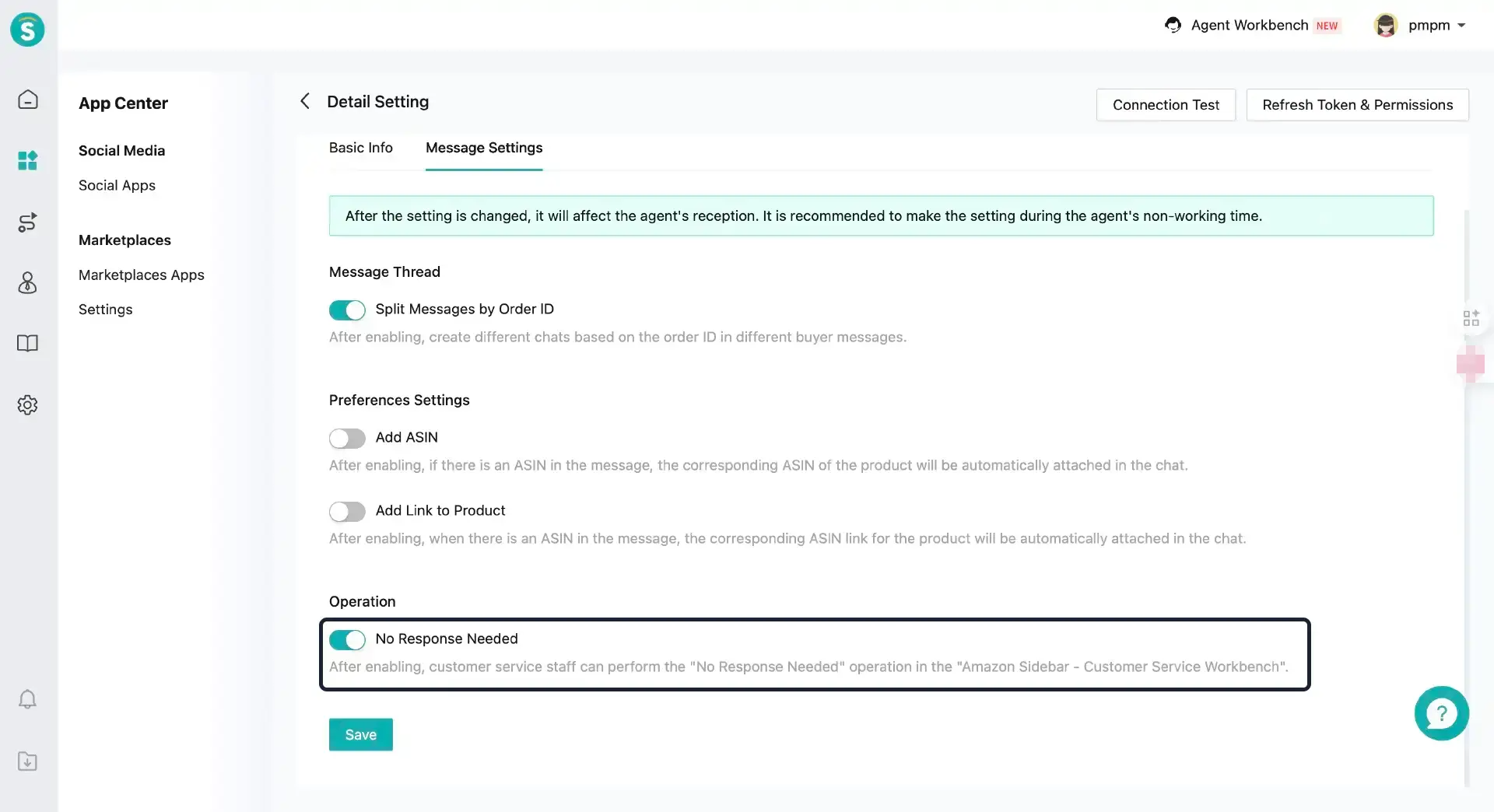The width and height of the screenshot is (1494, 812).
Task: Open Marketplaces Apps menu item
Action: coord(141,275)
